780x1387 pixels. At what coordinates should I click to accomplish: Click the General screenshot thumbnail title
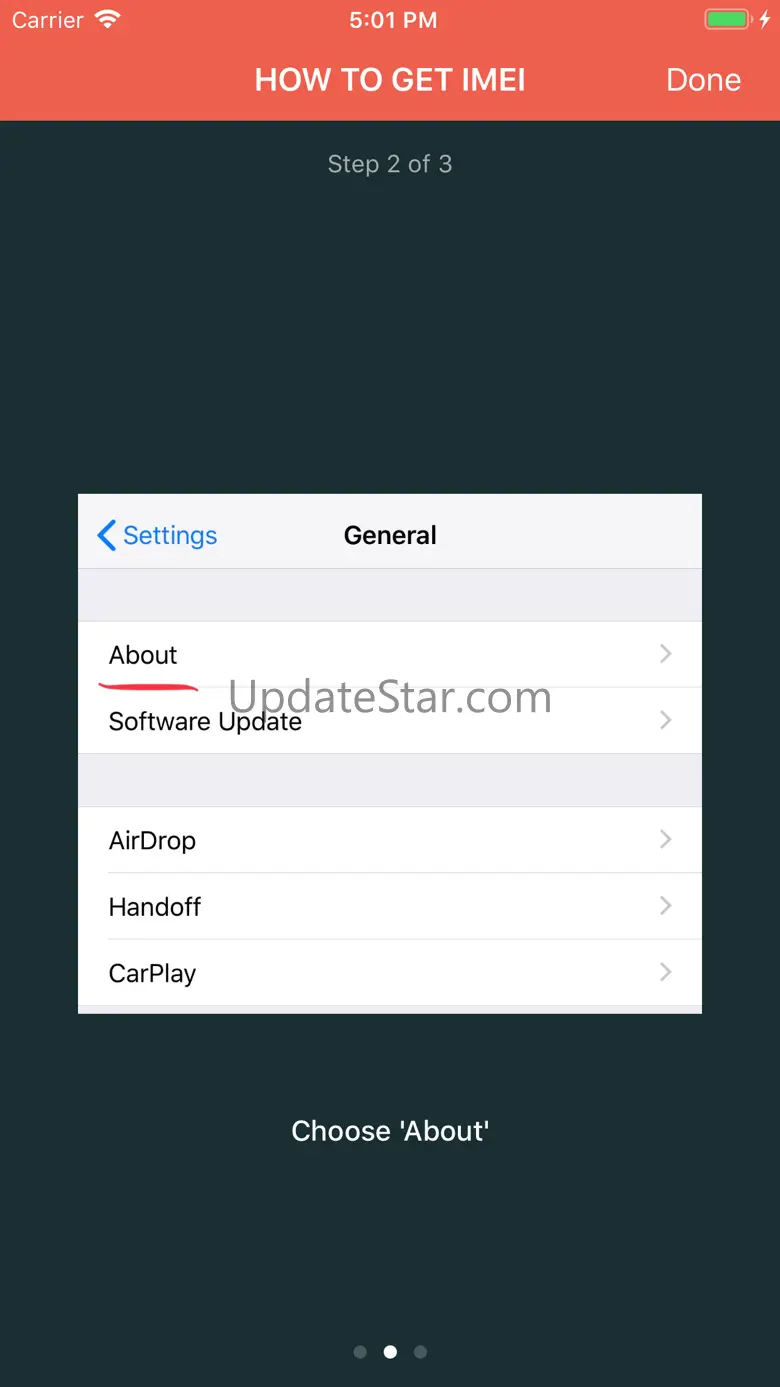pos(390,535)
